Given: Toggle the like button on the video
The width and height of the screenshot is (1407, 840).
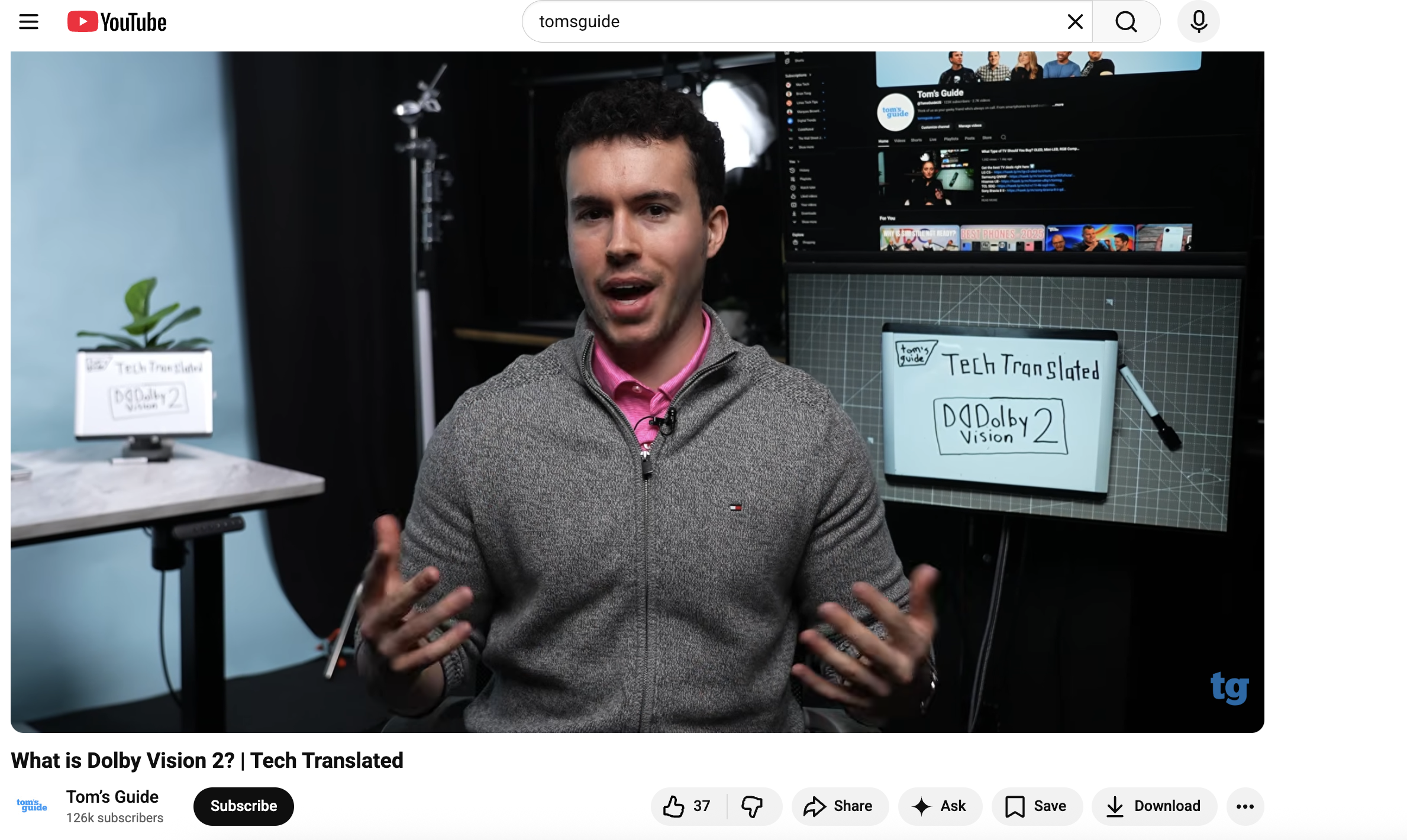Looking at the screenshot, I should click(675, 806).
